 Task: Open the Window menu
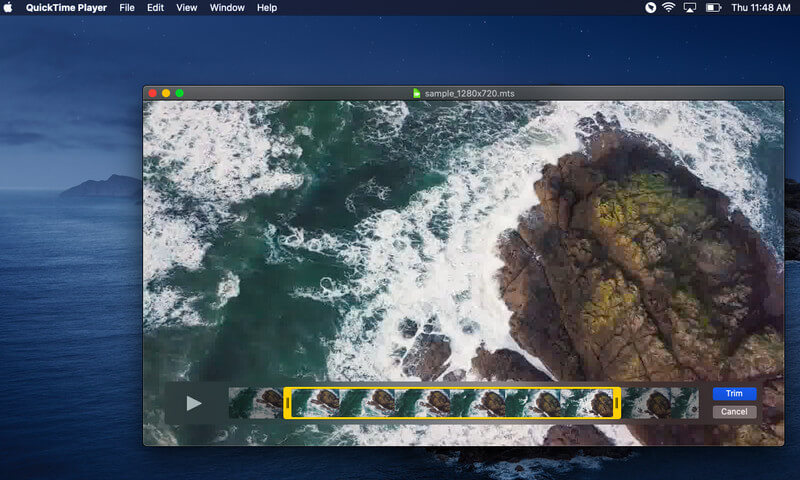coord(227,8)
